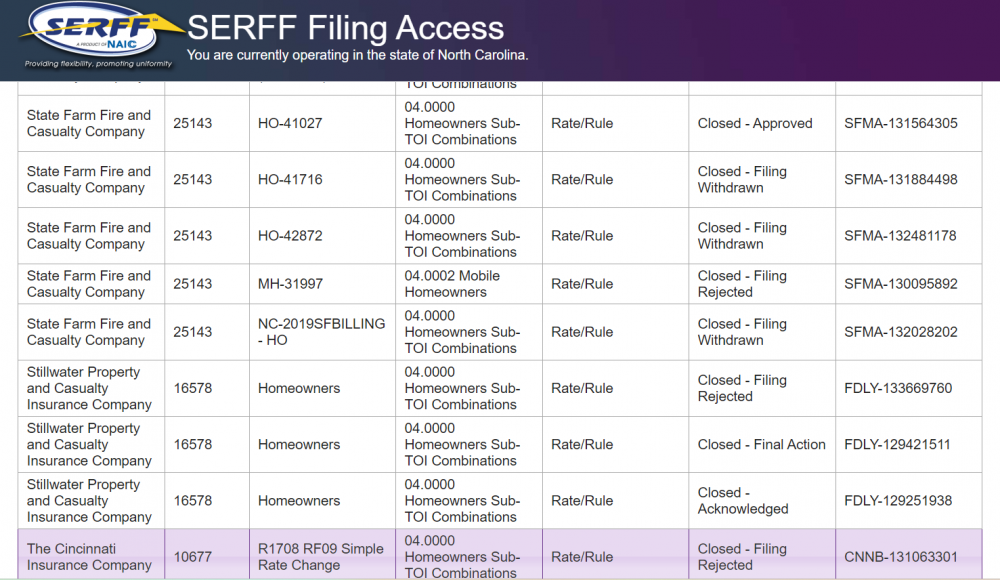Select the Closed - Acknowledged status cell

(743, 500)
